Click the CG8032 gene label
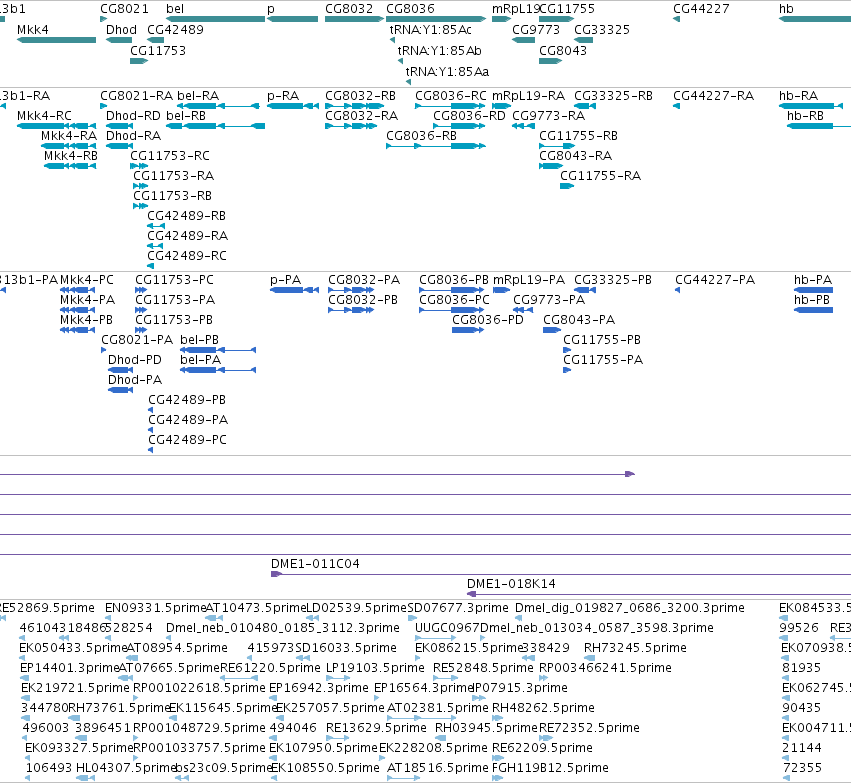Image resolution: width=851 pixels, height=783 pixels. click(349, 9)
